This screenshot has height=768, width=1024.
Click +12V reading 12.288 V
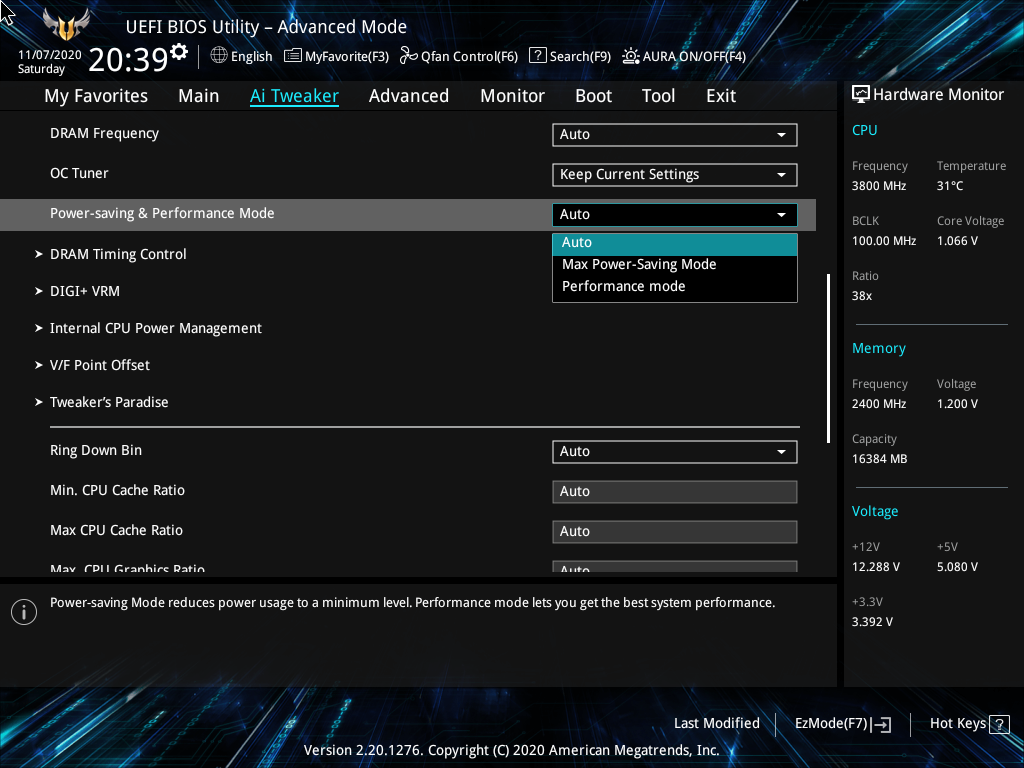[x=876, y=567]
